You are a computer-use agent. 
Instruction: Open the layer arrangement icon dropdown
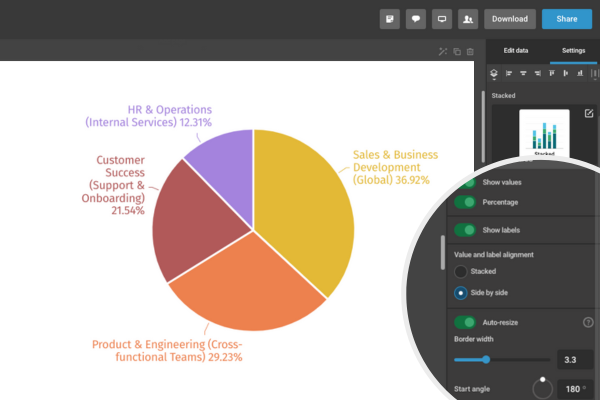pyautogui.click(x=494, y=73)
